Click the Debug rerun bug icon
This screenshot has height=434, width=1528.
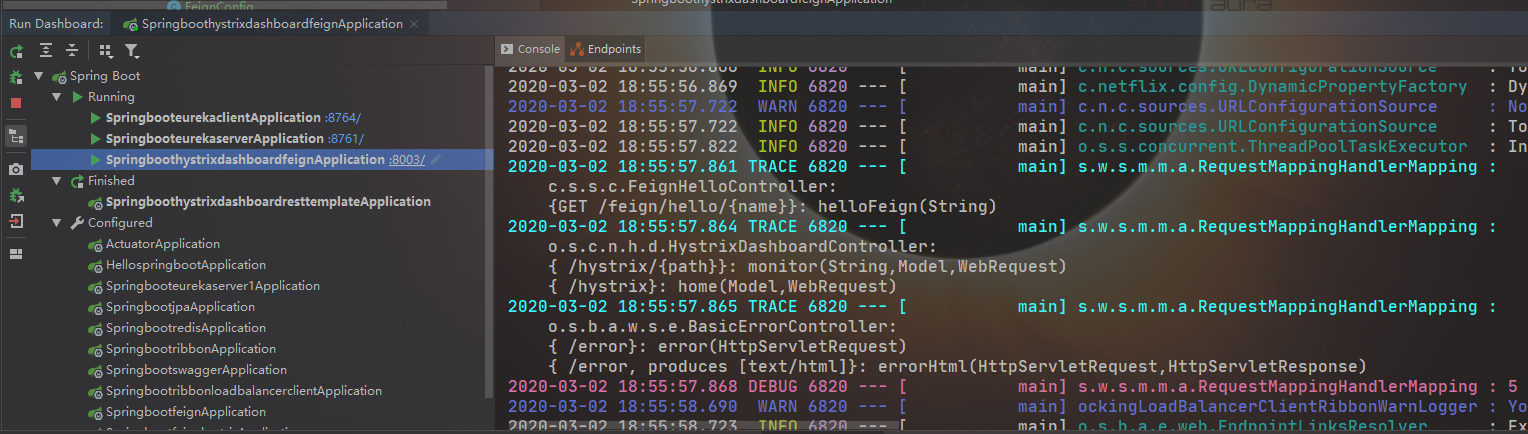click(x=16, y=77)
